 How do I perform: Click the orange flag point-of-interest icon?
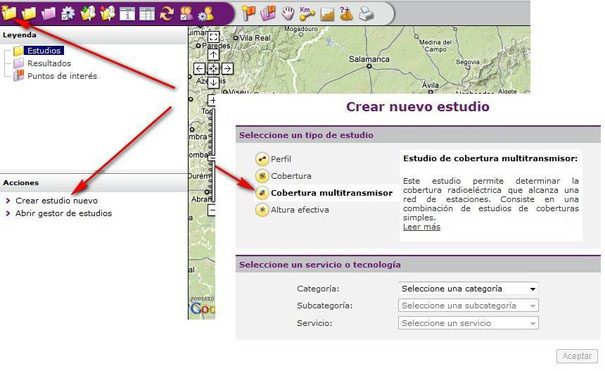pyautogui.click(x=249, y=13)
